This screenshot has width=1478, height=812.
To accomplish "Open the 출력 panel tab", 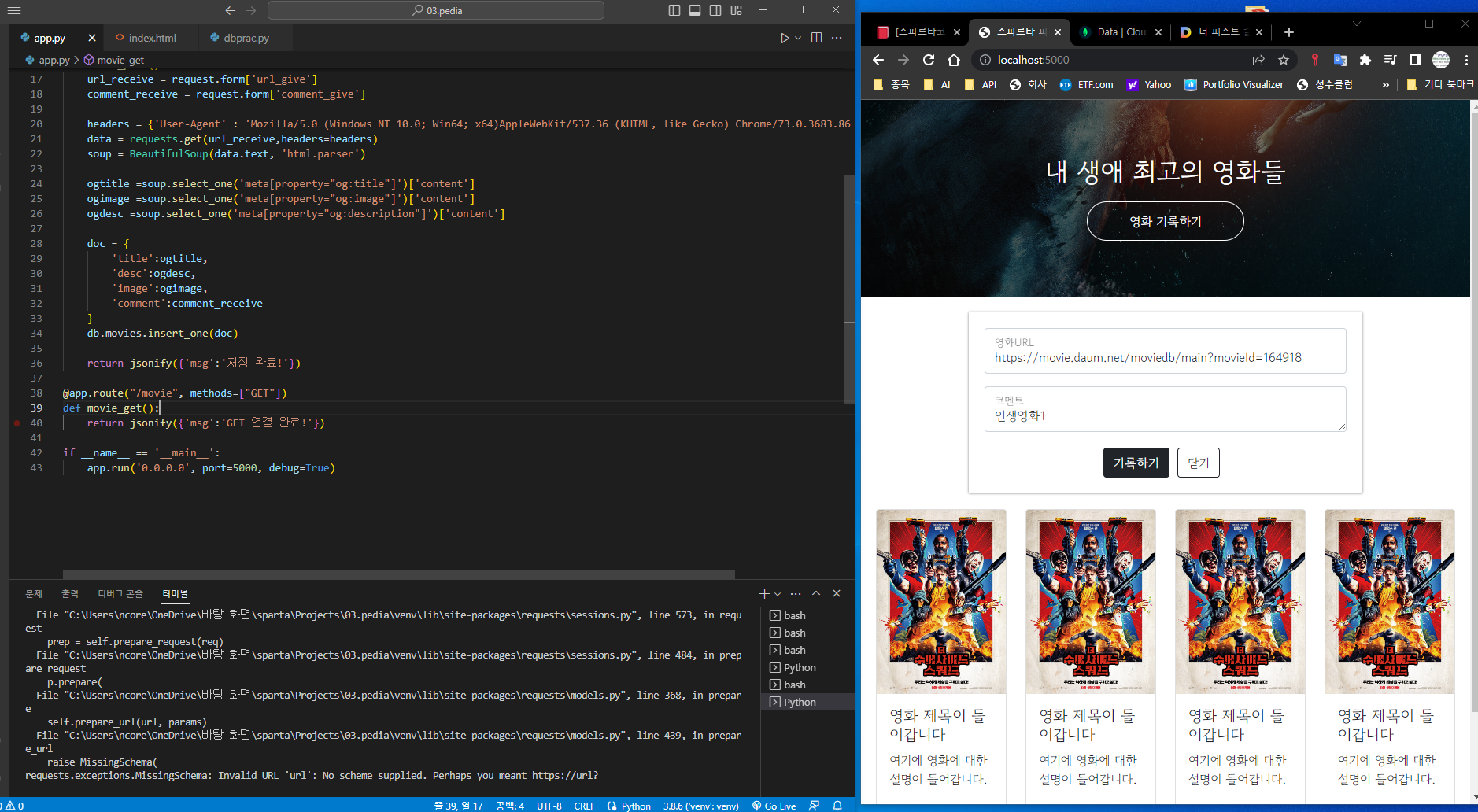I will click(70, 593).
